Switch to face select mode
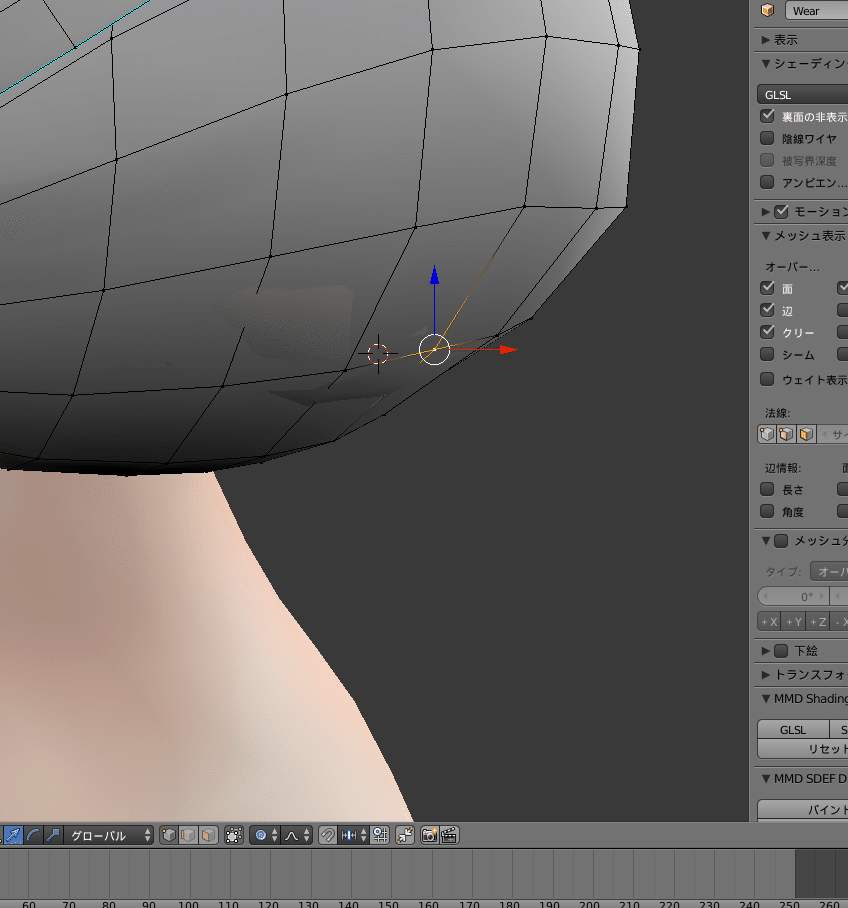 click(208, 835)
